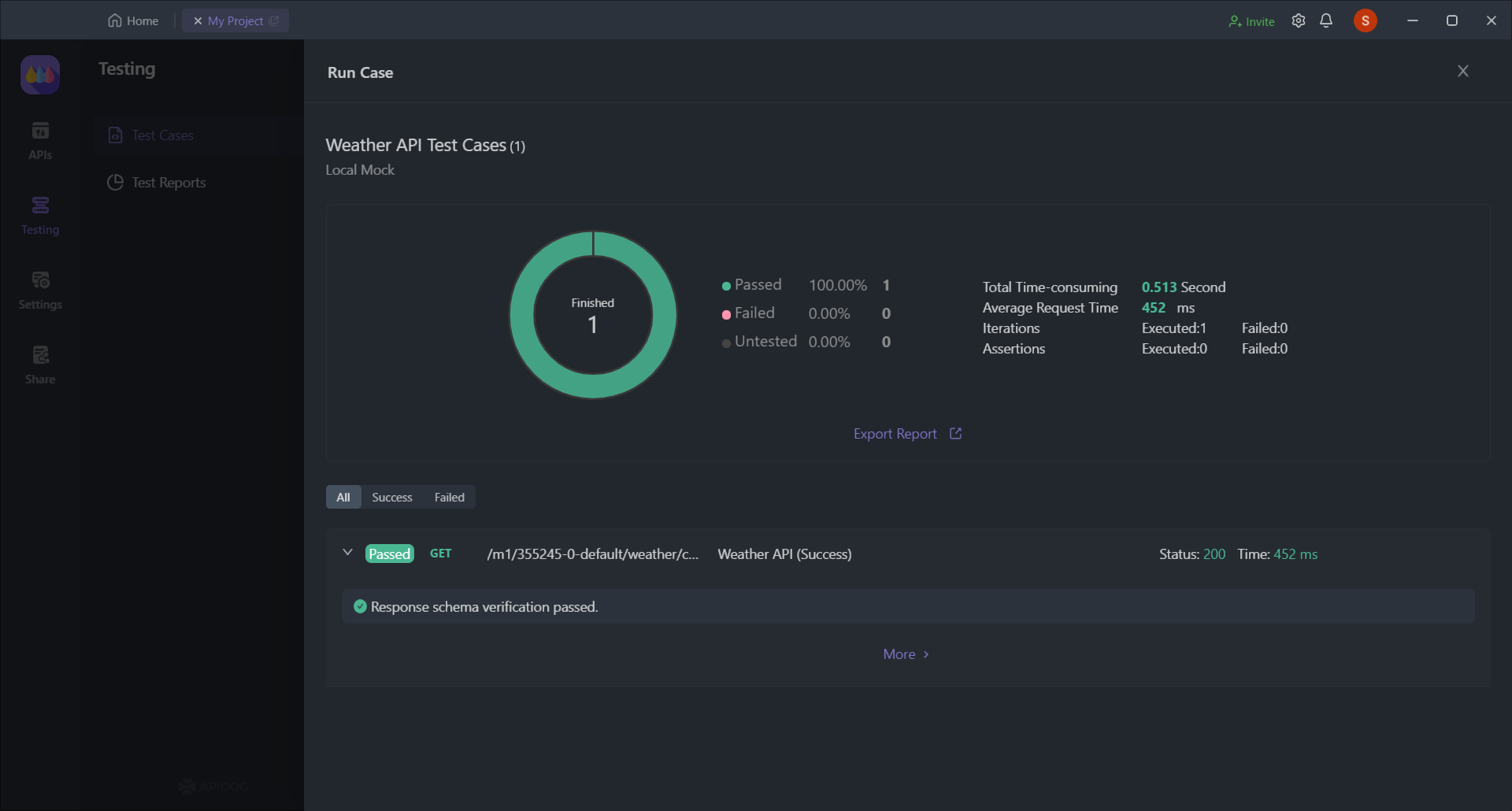This screenshot has width=1512, height=811.
Task: Click the Untested 0.00% legend entry
Action: (x=806, y=342)
